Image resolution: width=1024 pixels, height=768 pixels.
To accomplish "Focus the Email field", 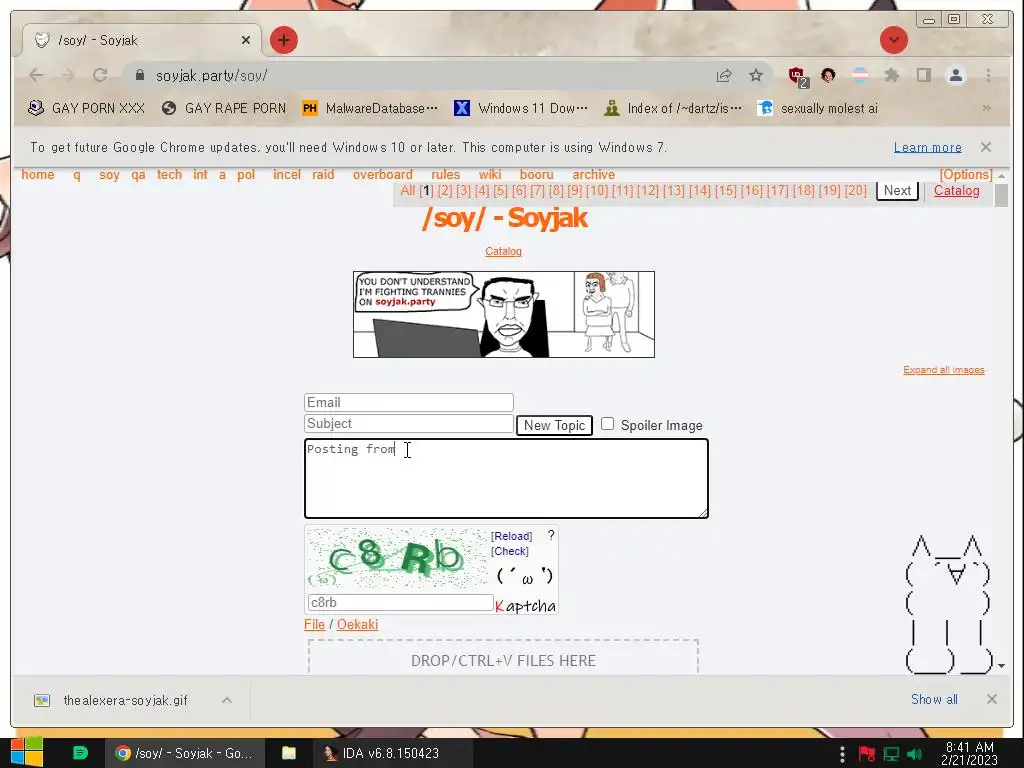I will (x=409, y=402).
